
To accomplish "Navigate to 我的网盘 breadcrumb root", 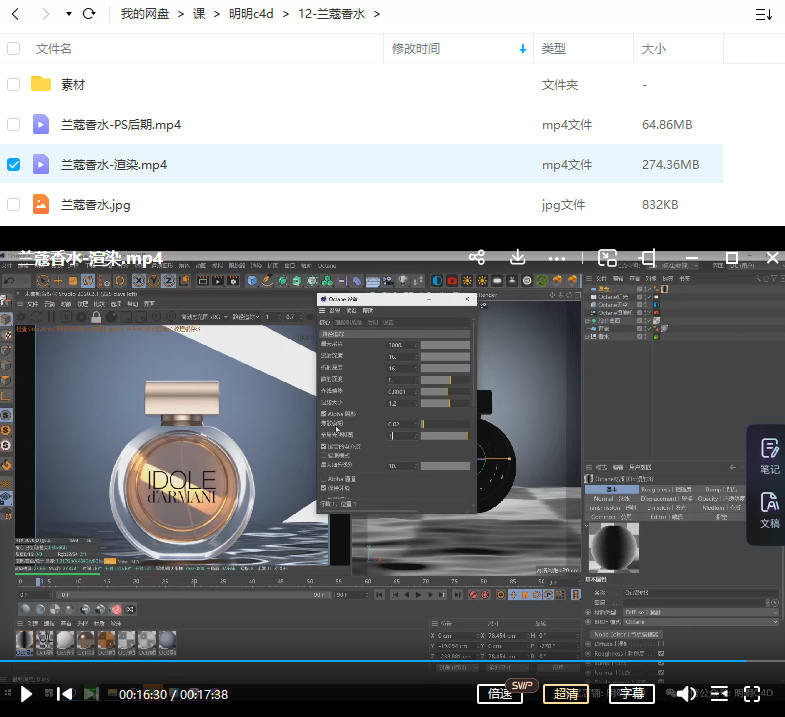I will tap(145, 14).
